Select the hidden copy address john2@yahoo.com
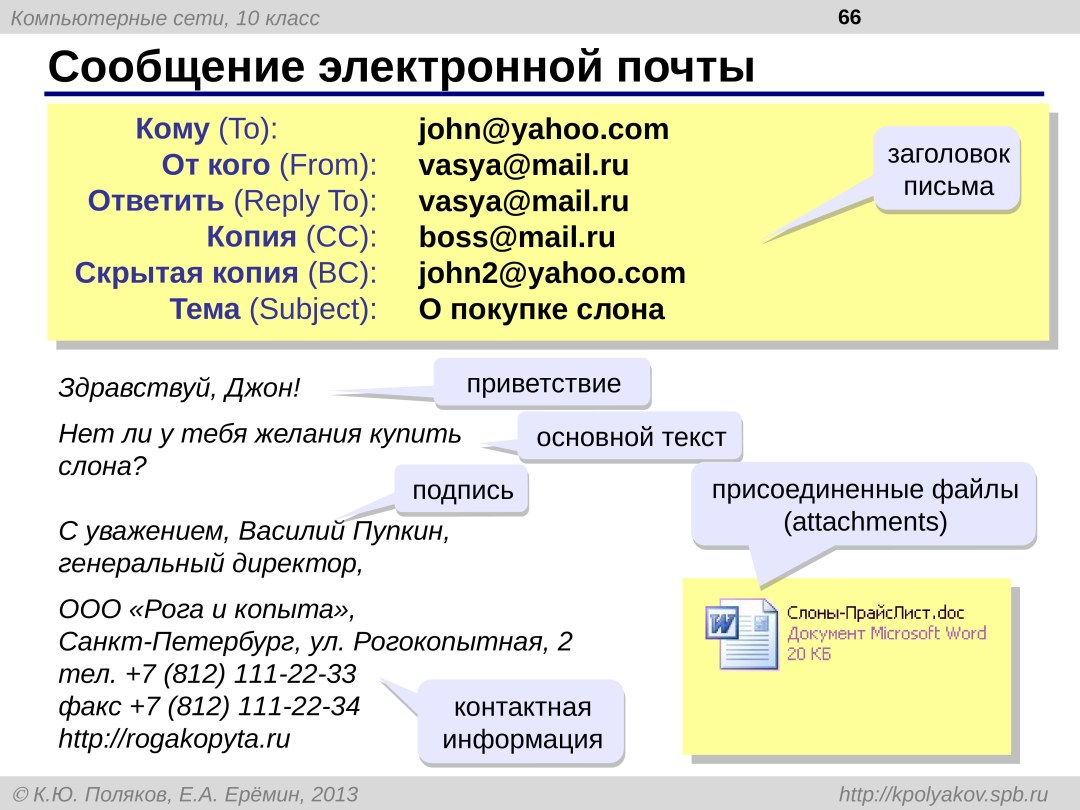Screen dimensions: 1080x810 click(552, 273)
